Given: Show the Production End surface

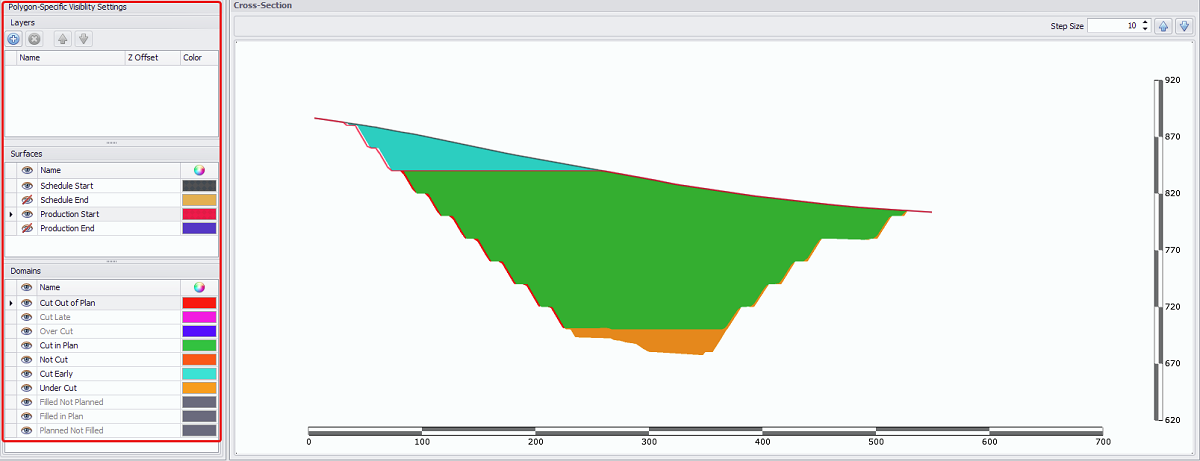Looking at the screenshot, I should [27, 228].
